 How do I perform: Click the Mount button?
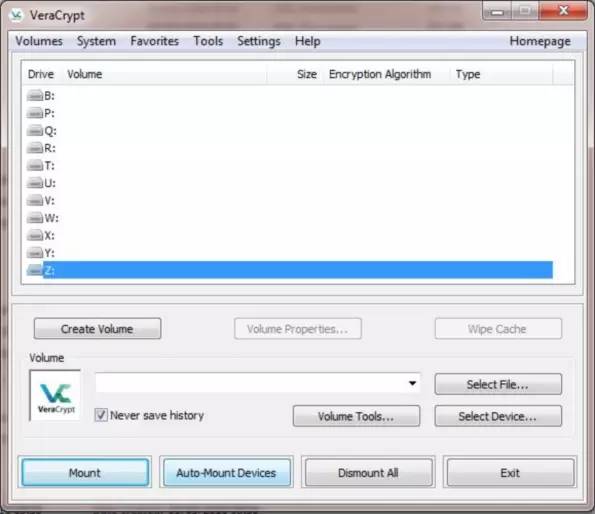coord(85,473)
